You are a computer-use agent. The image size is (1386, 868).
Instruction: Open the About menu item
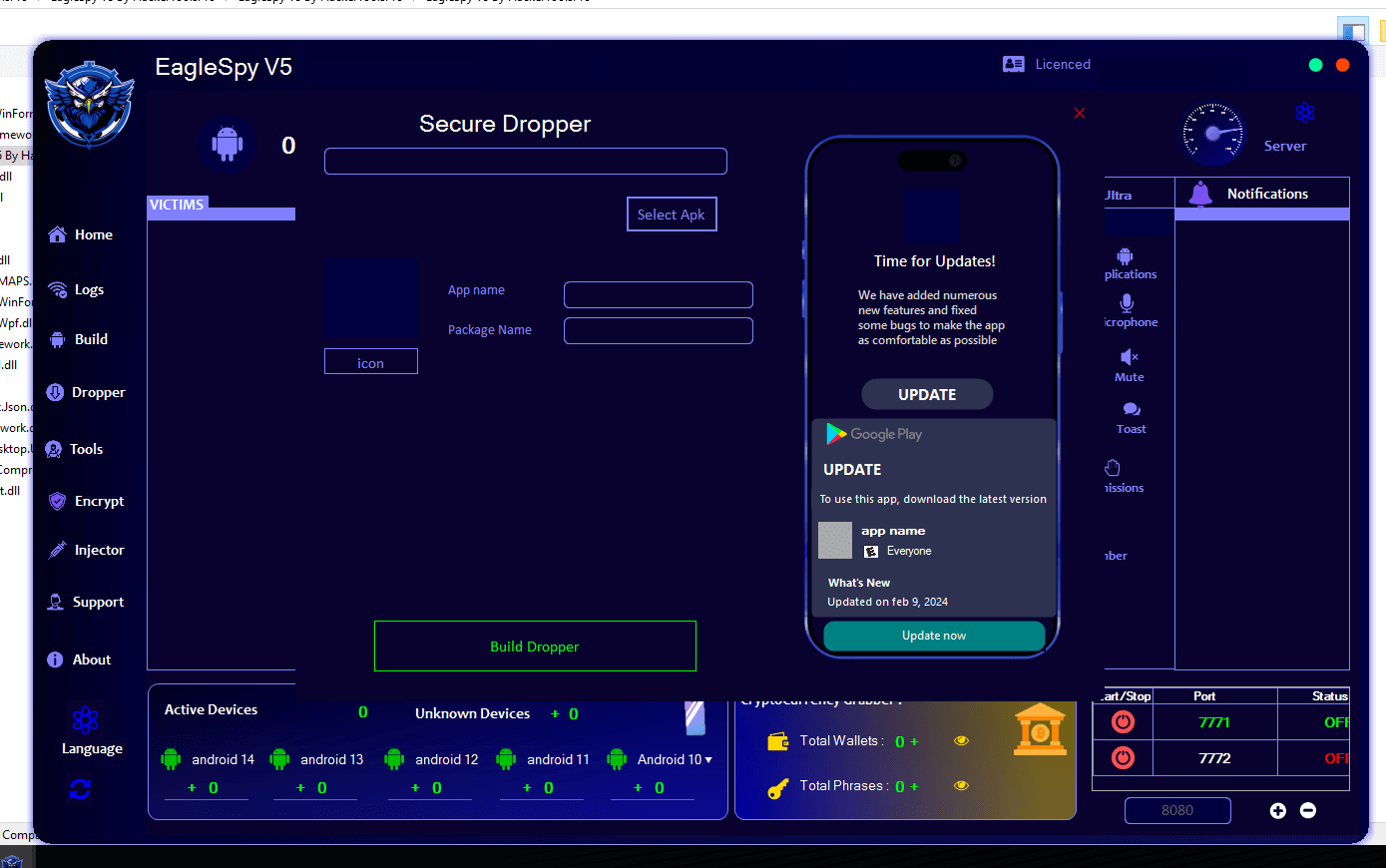(x=79, y=659)
